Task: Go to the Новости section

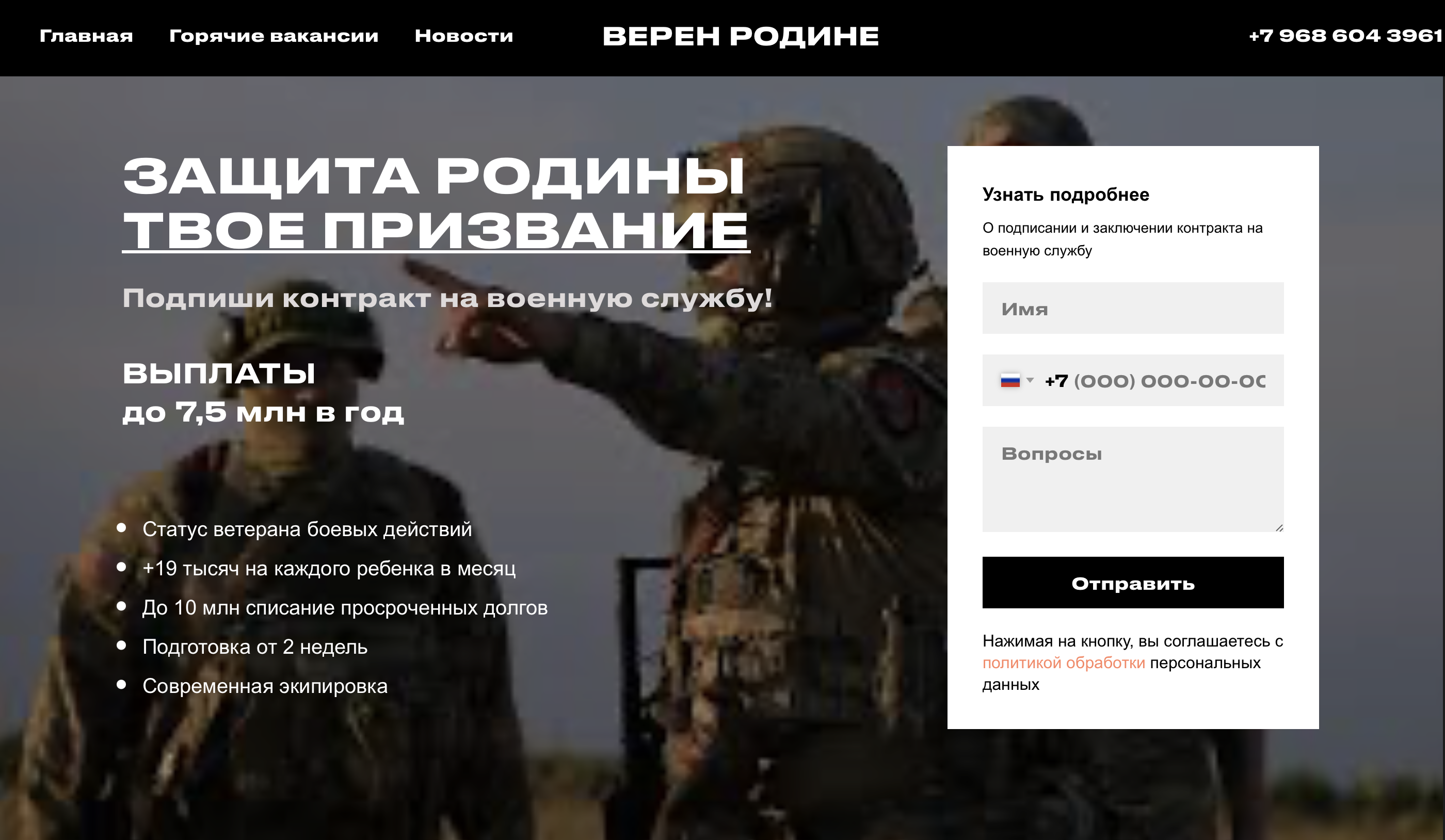Action: [464, 36]
